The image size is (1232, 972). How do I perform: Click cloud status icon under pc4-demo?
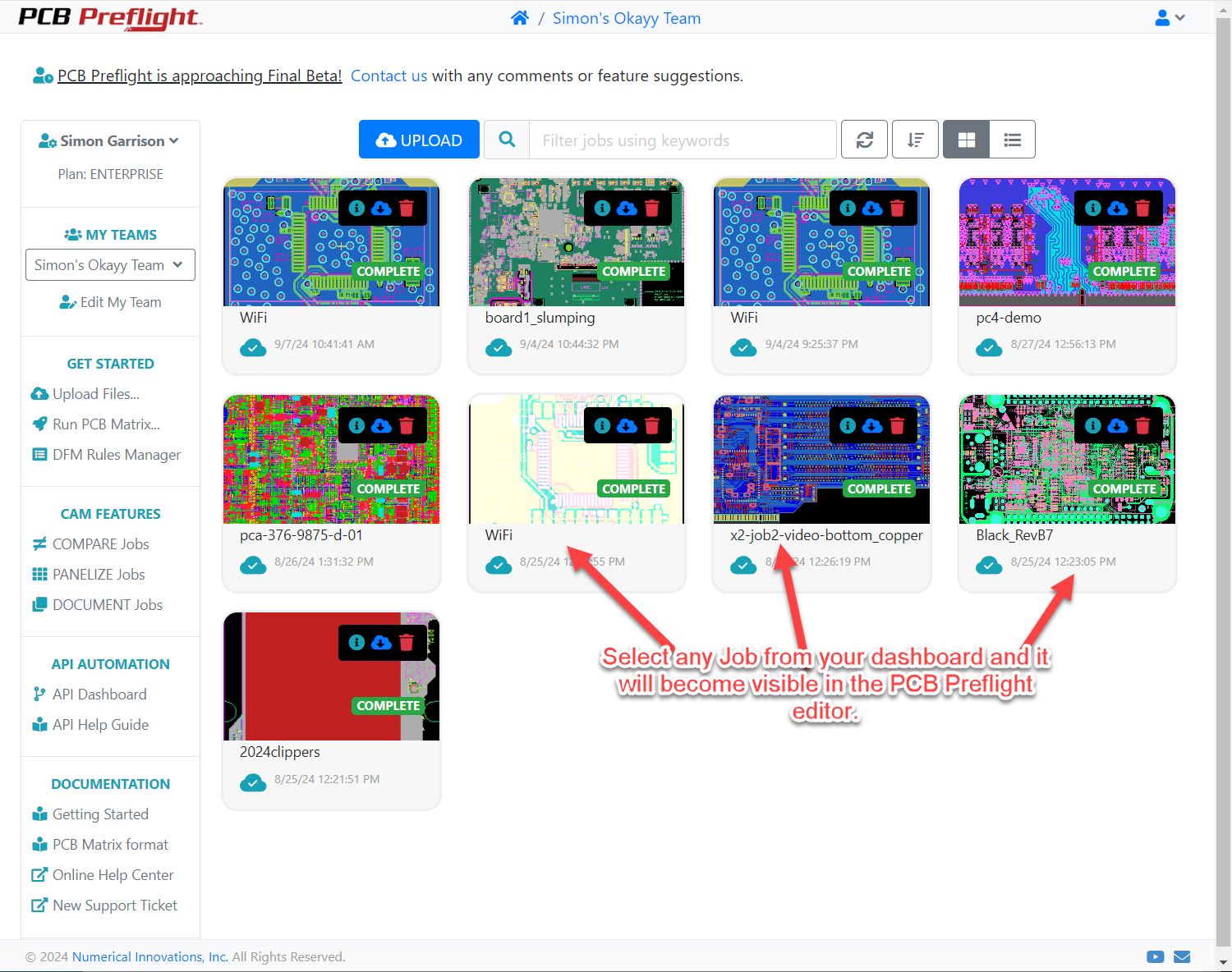[x=989, y=347]
